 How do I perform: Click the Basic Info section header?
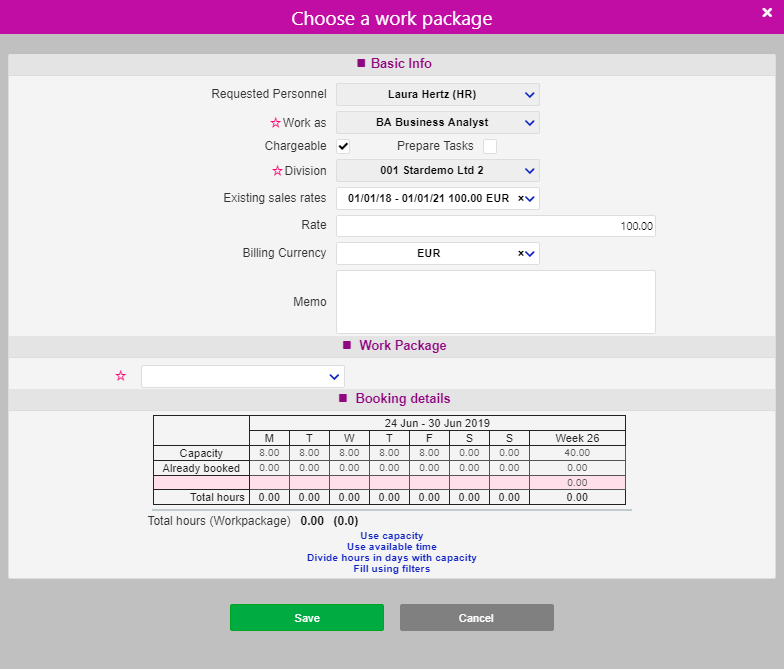(392, 64)
